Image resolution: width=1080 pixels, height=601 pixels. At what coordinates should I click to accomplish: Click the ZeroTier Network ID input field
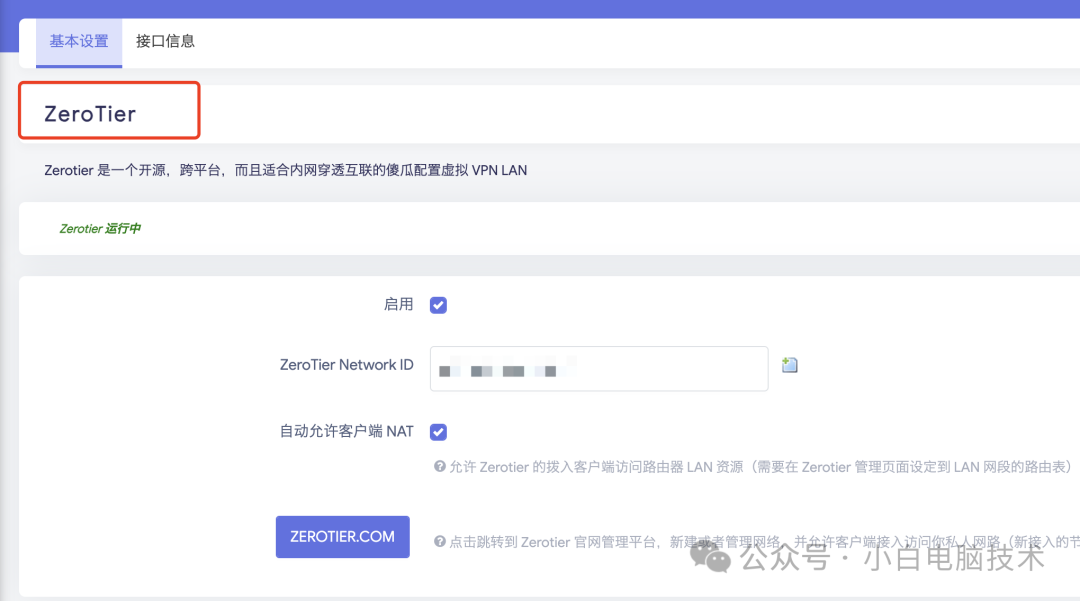pyautogui.click(x=599, y=369)
